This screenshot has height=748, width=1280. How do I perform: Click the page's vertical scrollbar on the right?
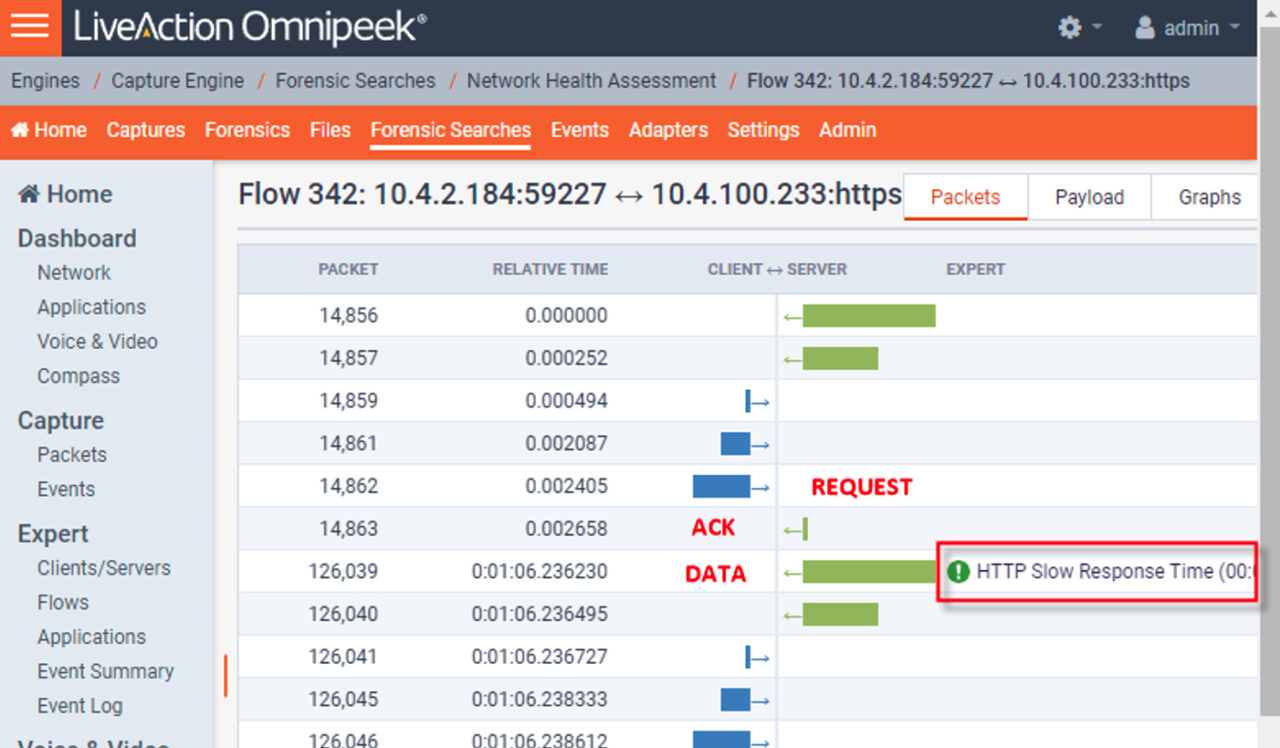coord(1268,400)
